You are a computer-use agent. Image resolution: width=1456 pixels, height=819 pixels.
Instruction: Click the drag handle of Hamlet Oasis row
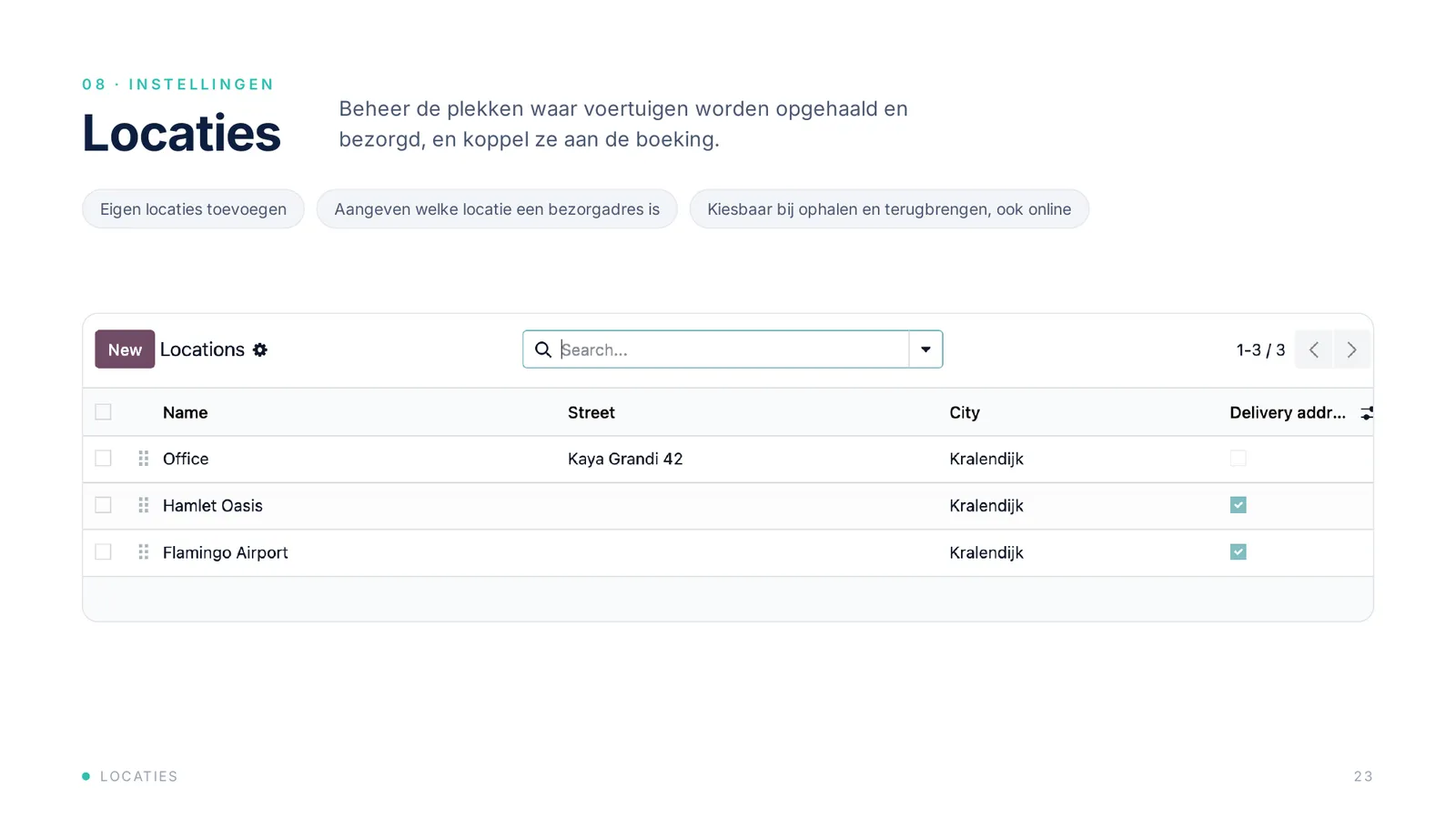(143, 505)
